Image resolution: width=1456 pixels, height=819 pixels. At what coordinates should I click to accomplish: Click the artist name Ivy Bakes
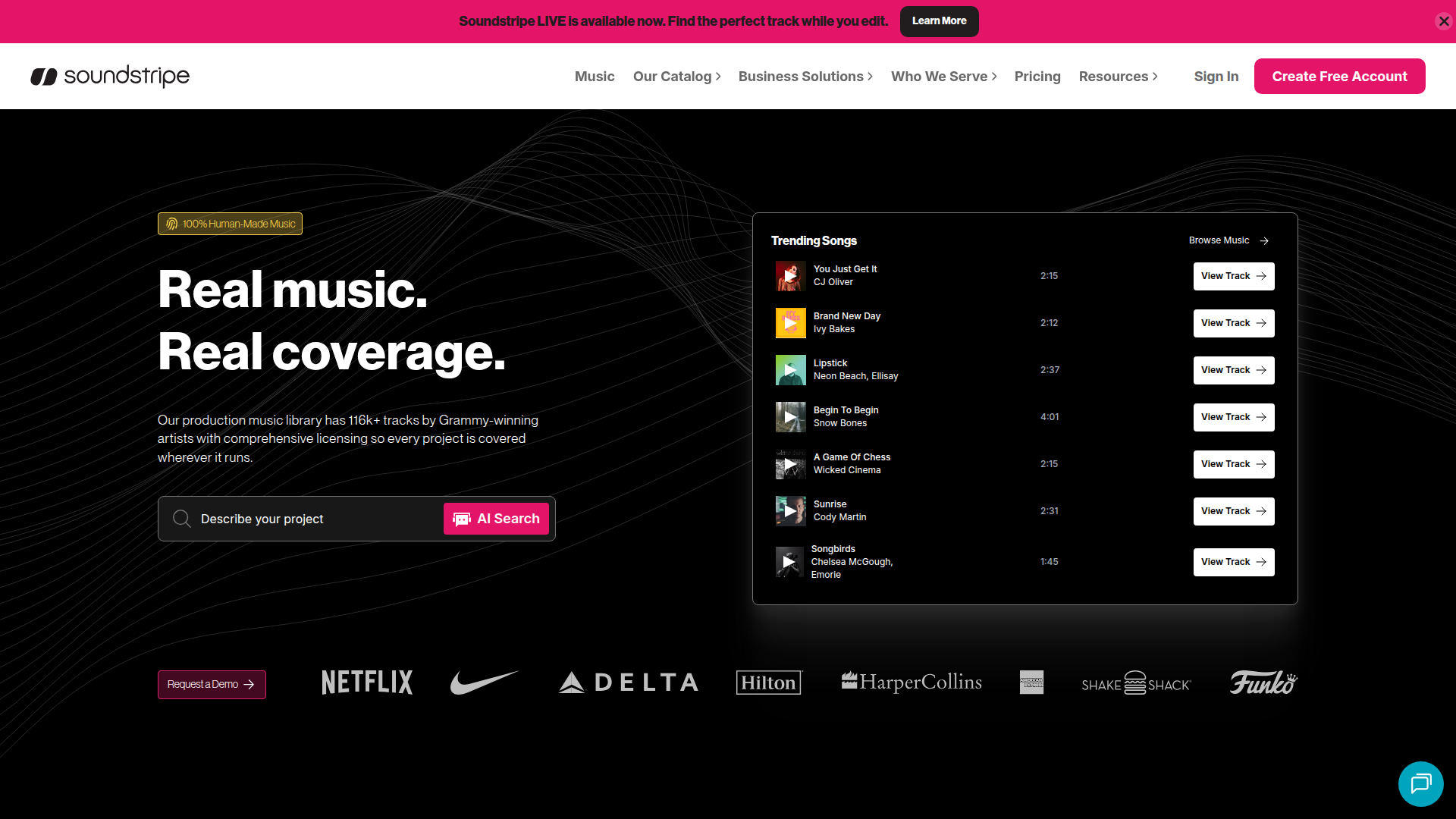coord(834,329)
